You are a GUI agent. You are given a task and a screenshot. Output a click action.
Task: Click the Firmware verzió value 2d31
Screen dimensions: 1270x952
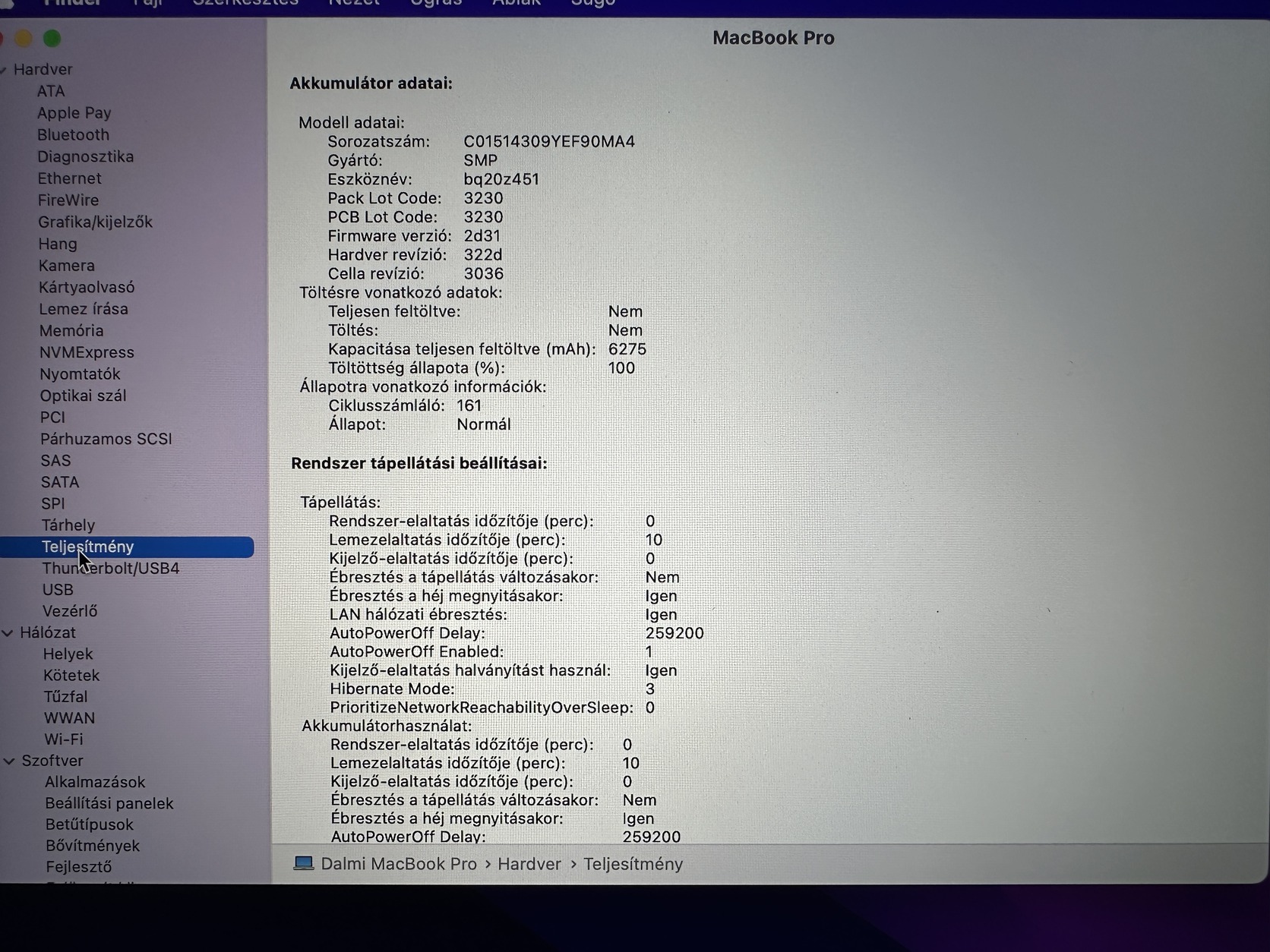(482, 236)
